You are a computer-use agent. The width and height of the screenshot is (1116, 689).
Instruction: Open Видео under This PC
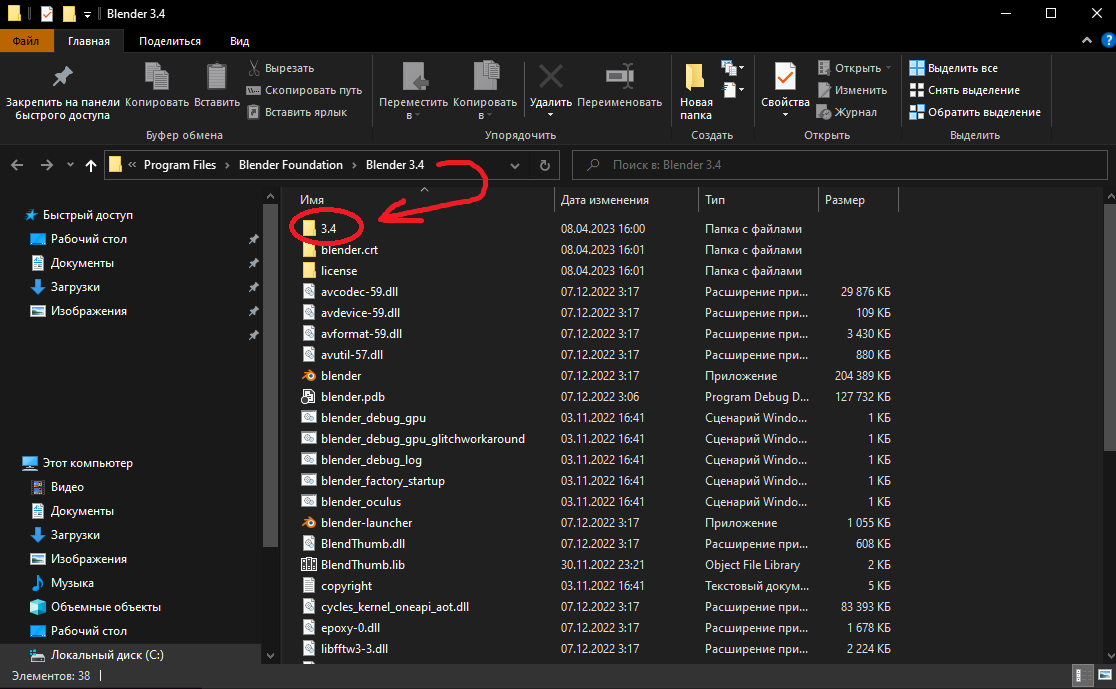click(x=67, y=488)
